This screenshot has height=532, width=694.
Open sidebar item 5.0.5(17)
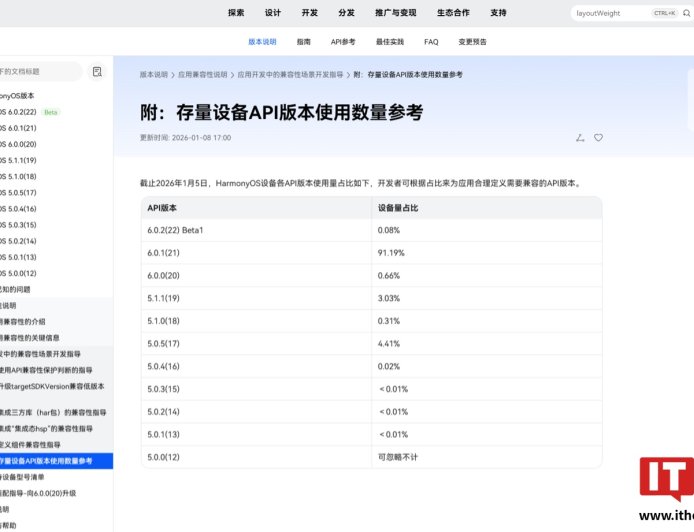point(18,193)
